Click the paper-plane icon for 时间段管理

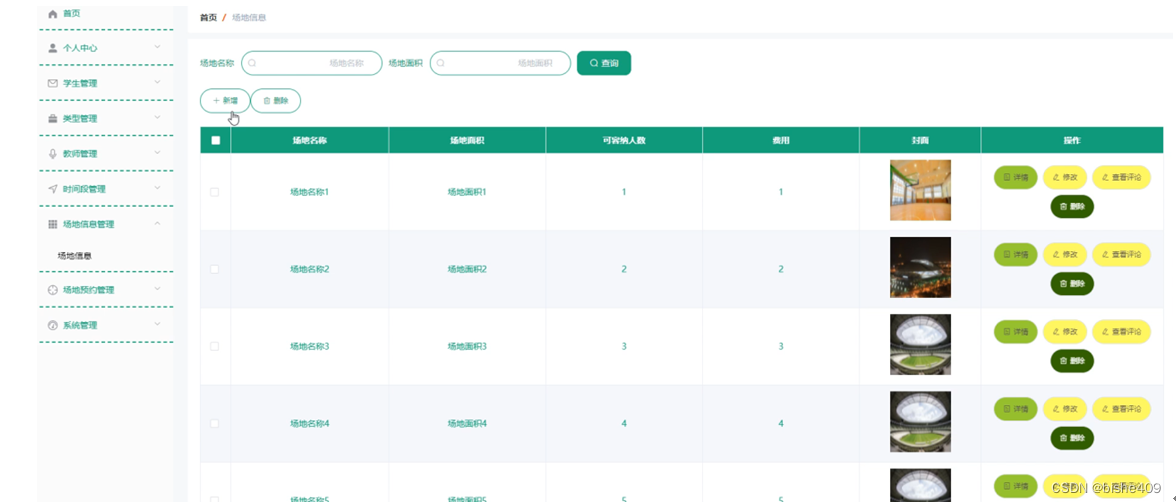tap(52, 189)
